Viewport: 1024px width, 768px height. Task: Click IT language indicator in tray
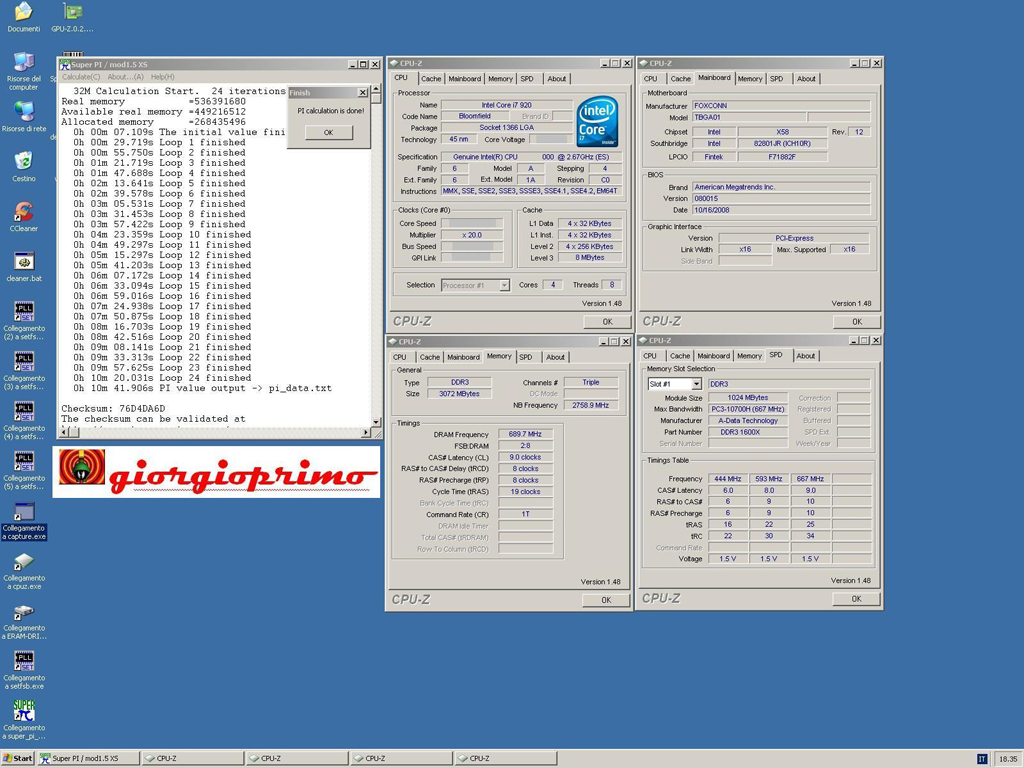click(x=982, y=759)
